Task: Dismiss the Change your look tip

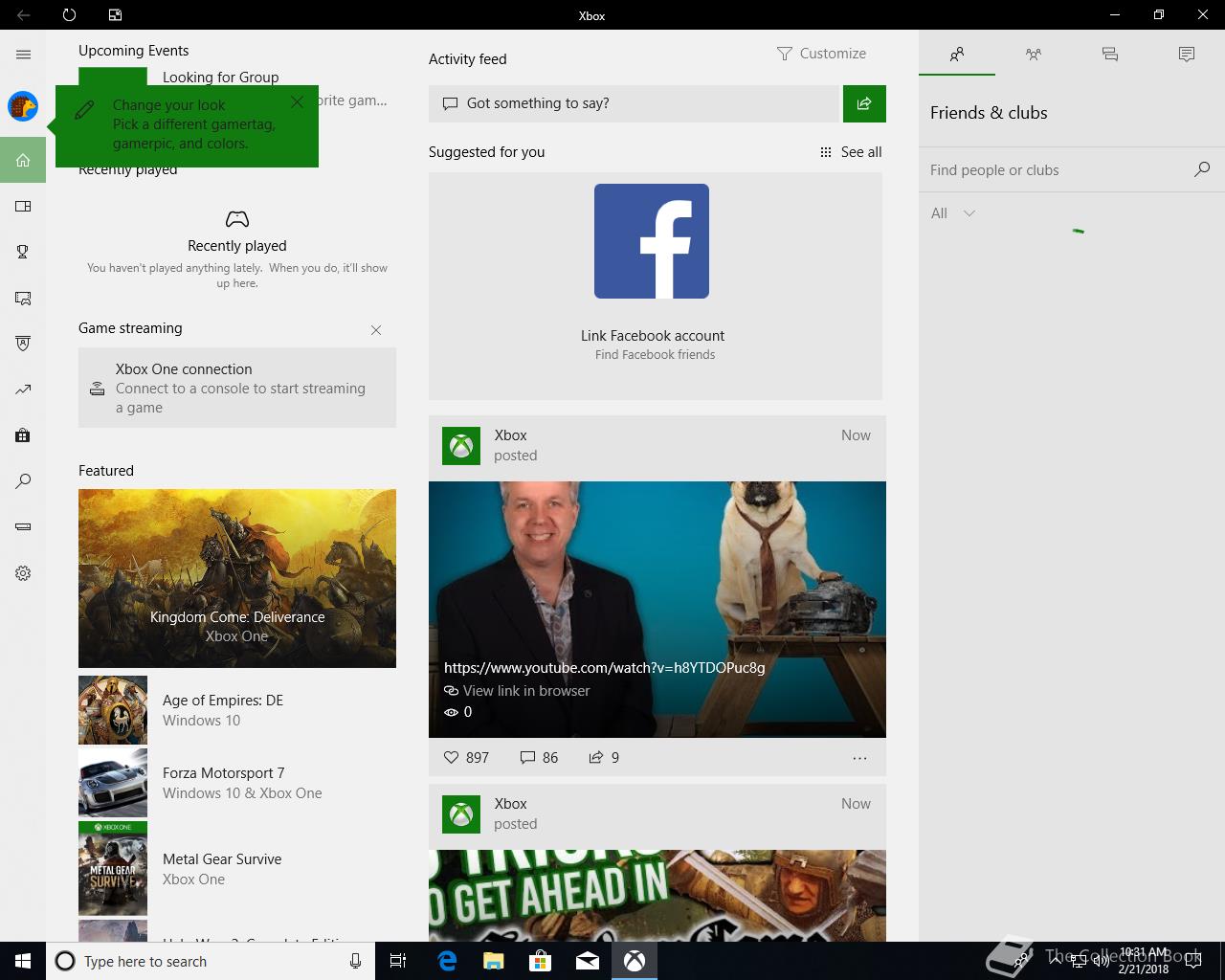Action: (x=297, y=101)
